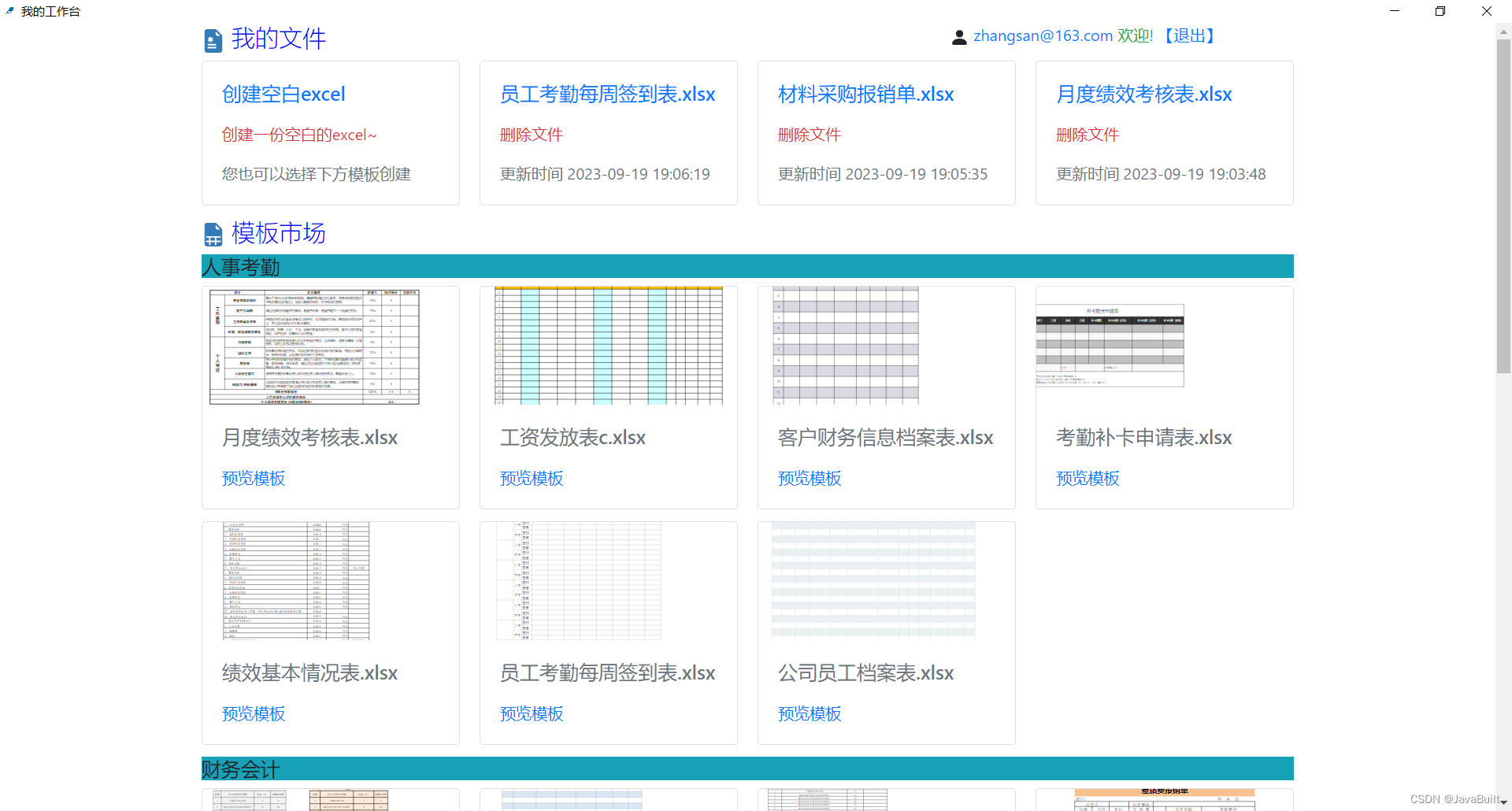This screenshot has height=811, width=1512.
Task: Delete 月度绩效考核表.xlsx via 删除文件
Action: [x=1087, y=134]
